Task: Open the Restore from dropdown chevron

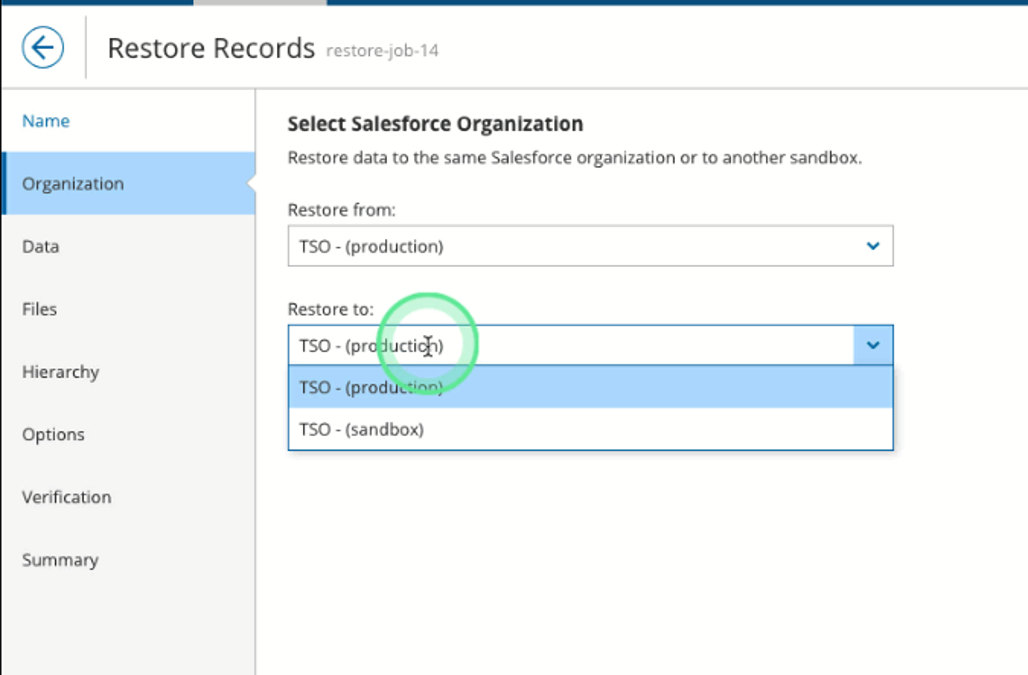Action: pos(872,245)
